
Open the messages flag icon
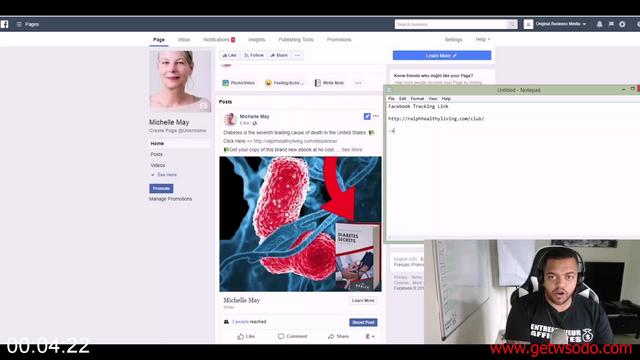coord(611,24)
